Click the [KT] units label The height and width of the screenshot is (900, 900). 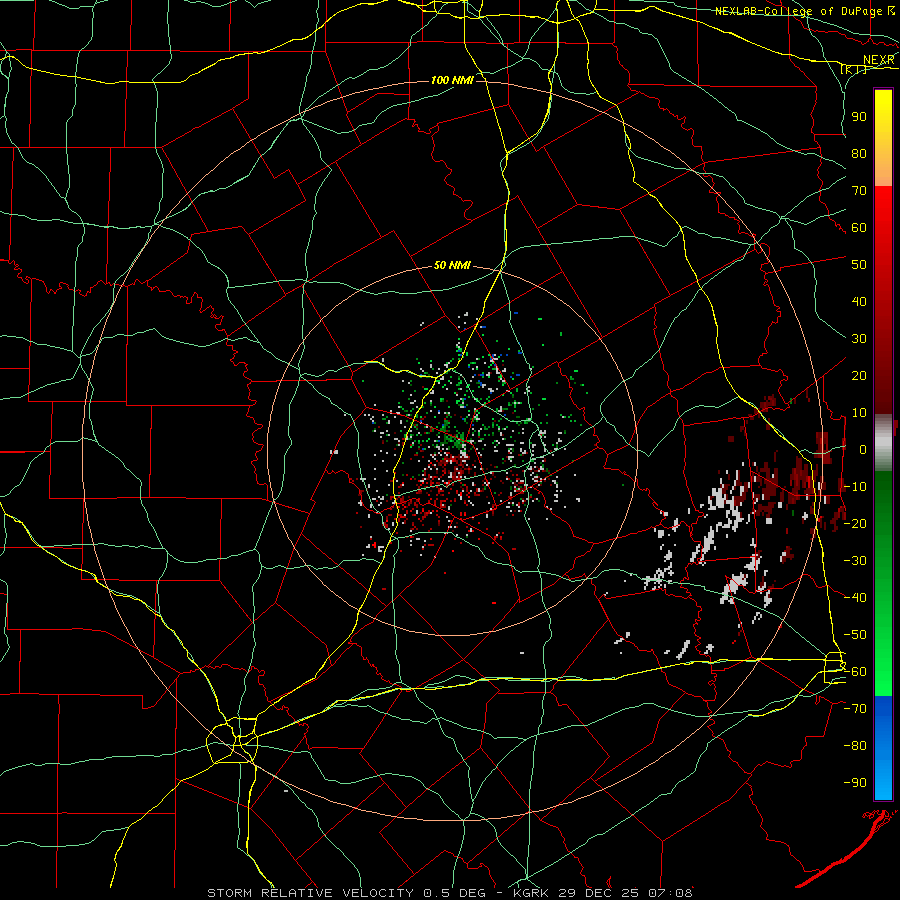pos(854,70)
